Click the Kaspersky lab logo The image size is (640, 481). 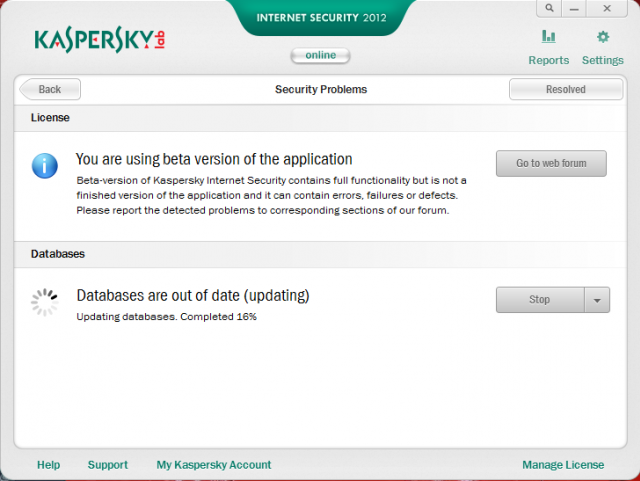100,40
